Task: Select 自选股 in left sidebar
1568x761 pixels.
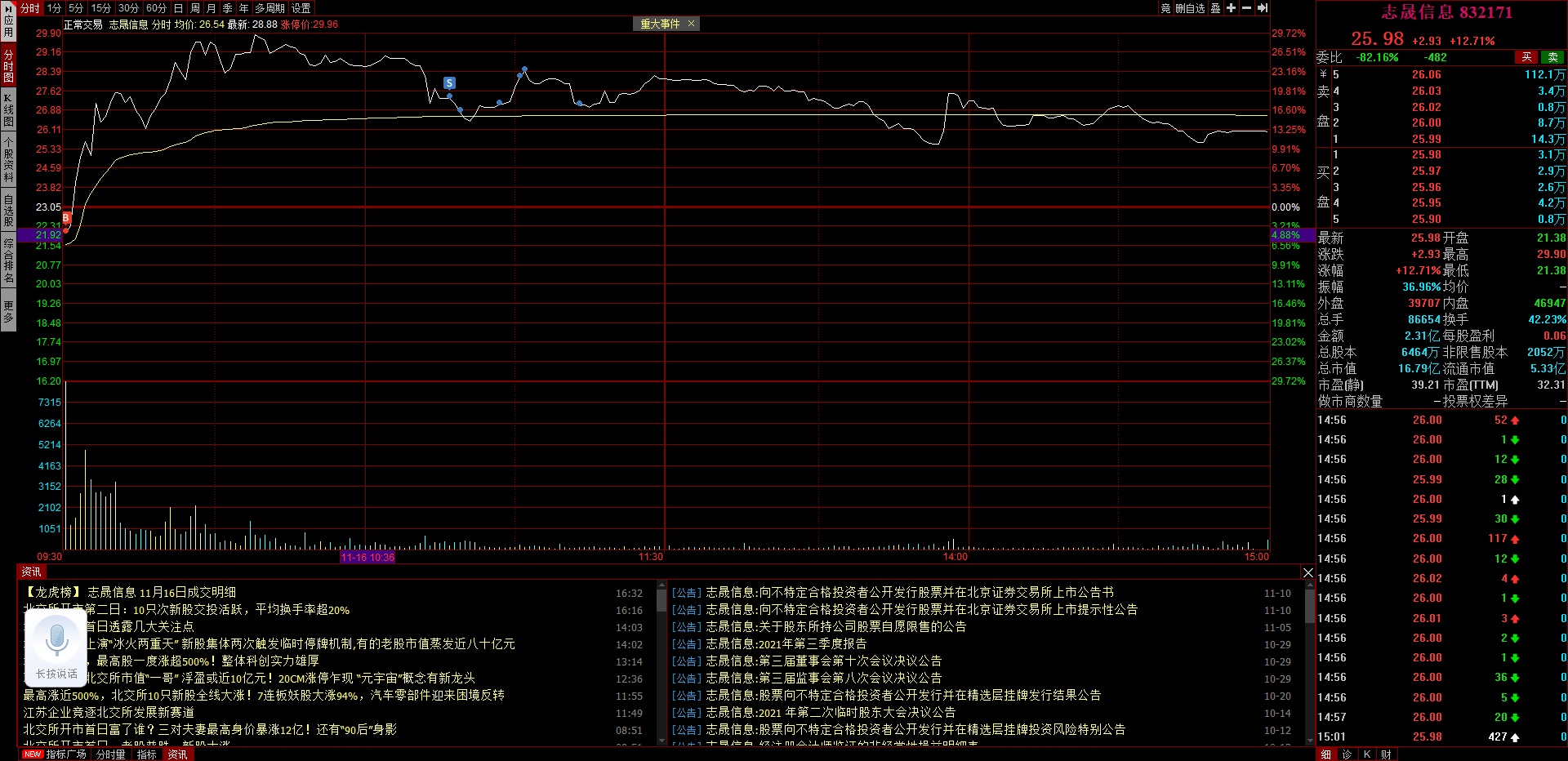Action: (x=8, y=210)
